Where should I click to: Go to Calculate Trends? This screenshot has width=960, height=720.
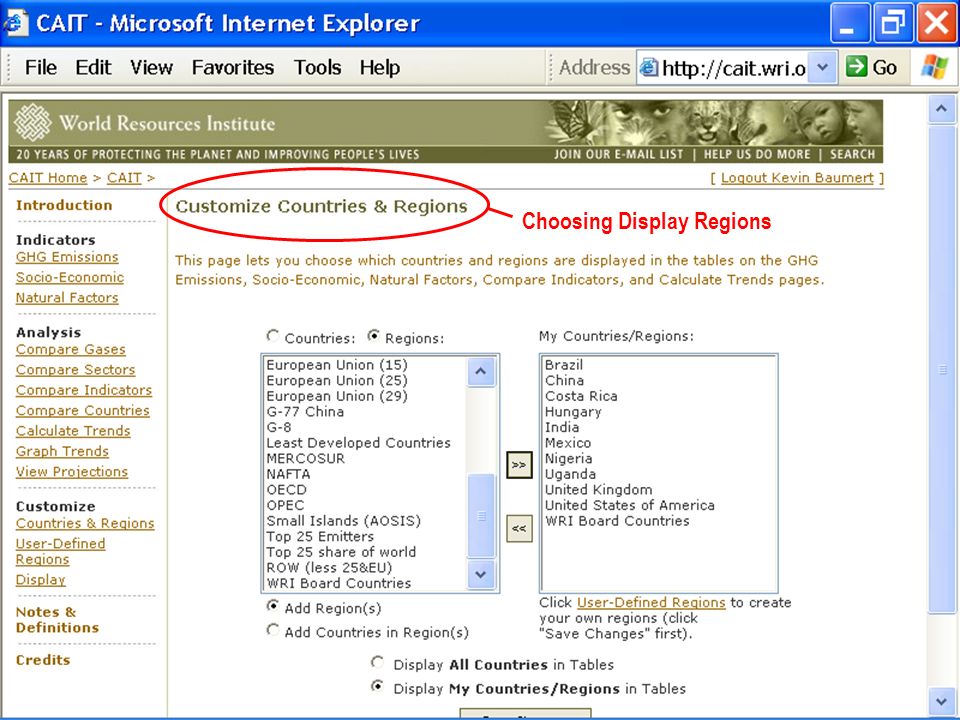pos(73,431)
